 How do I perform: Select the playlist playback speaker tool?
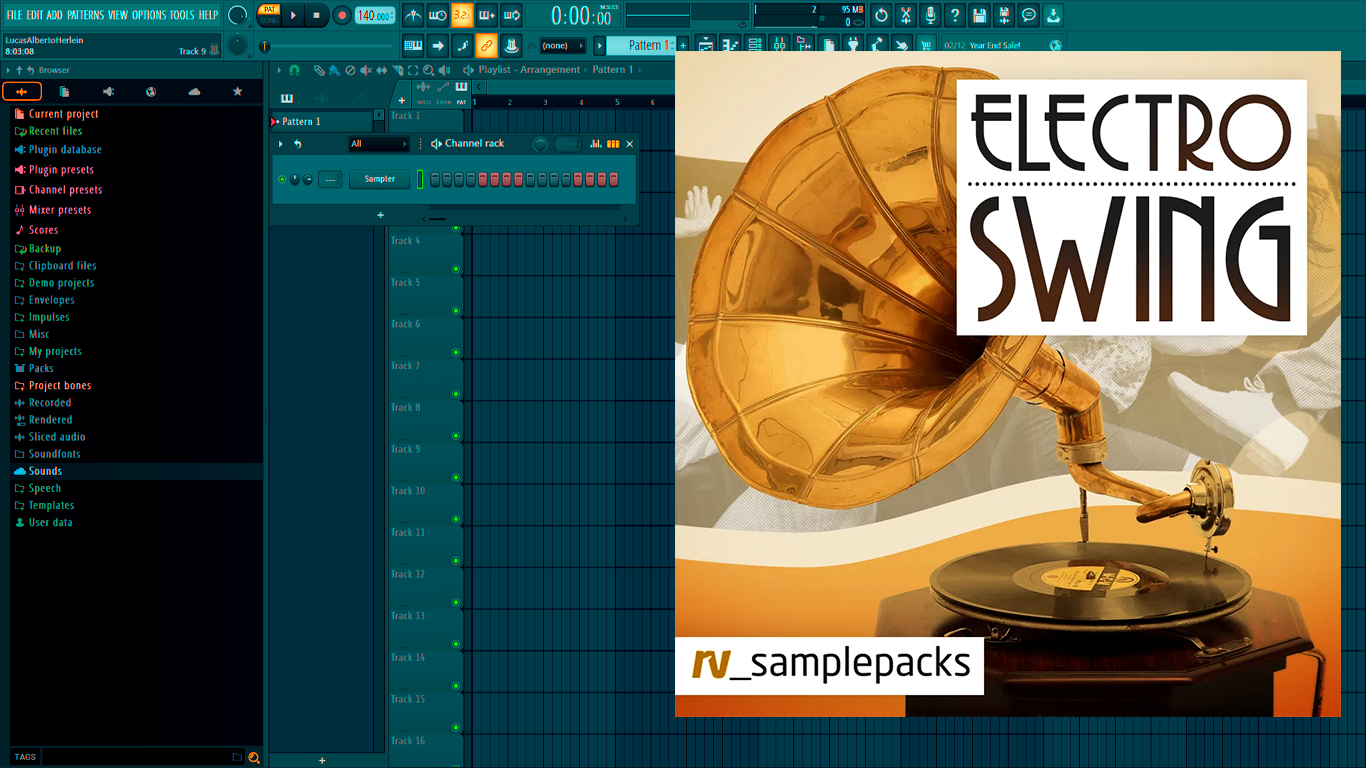[x=444, y=70]
